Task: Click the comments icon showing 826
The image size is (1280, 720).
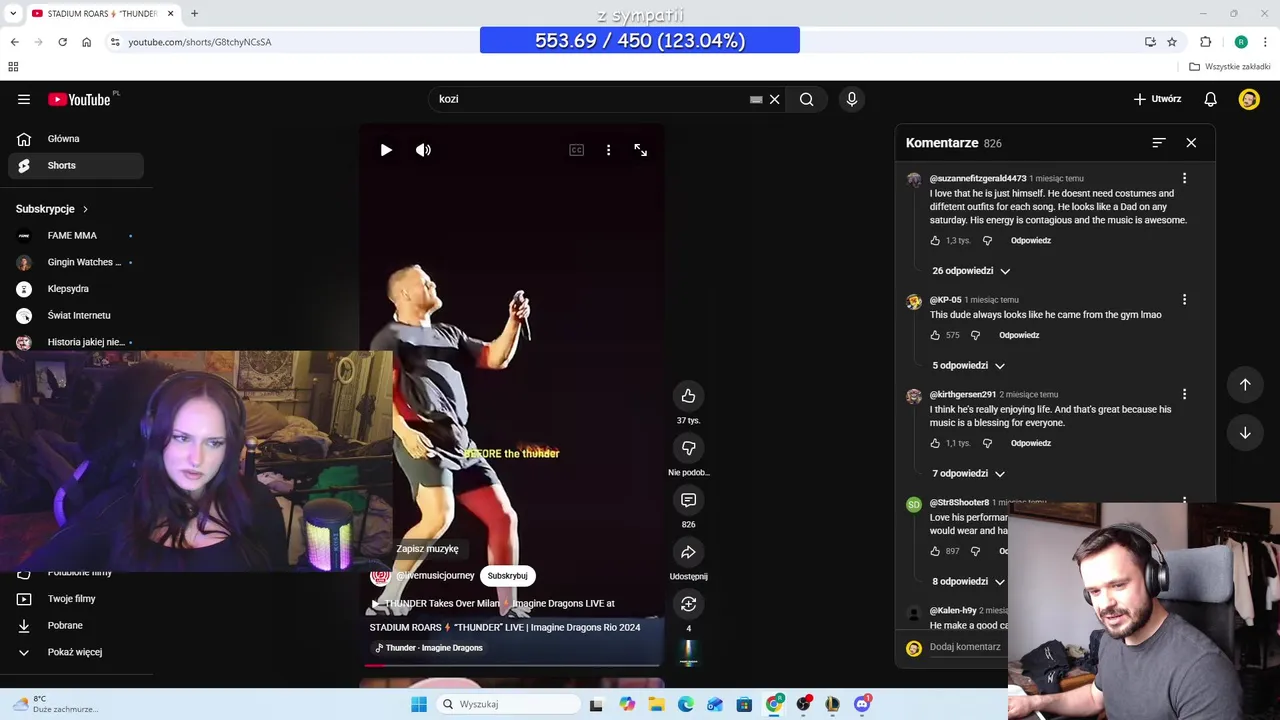Action: click(688, 500)
